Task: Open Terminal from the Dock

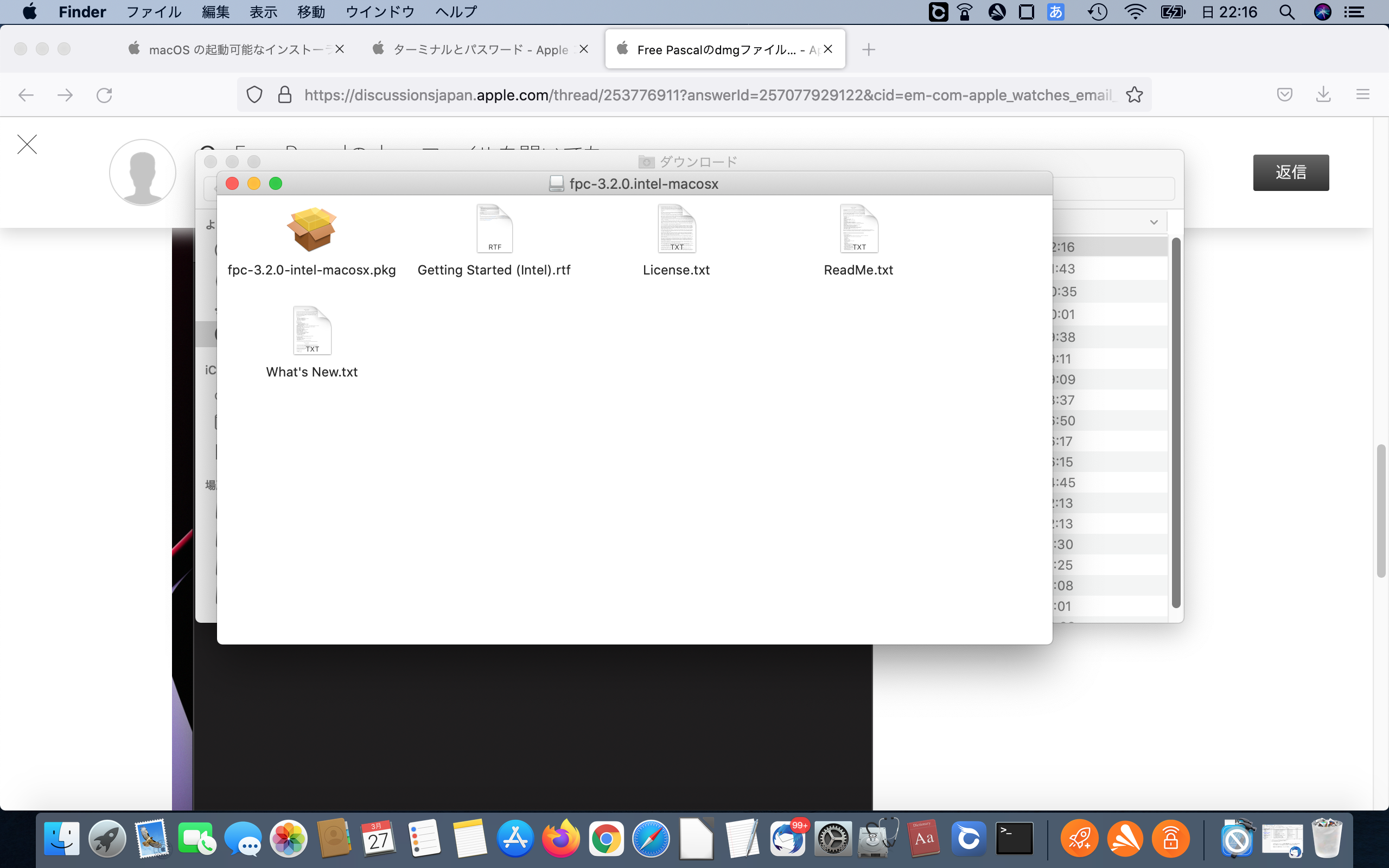Action: (1014, 839)
